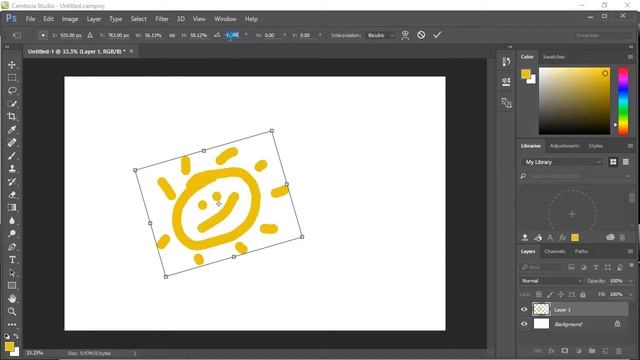Switch to warp mode icon
Image resolution: width=640 pixels, height=360 pixels.
point(405,35)
